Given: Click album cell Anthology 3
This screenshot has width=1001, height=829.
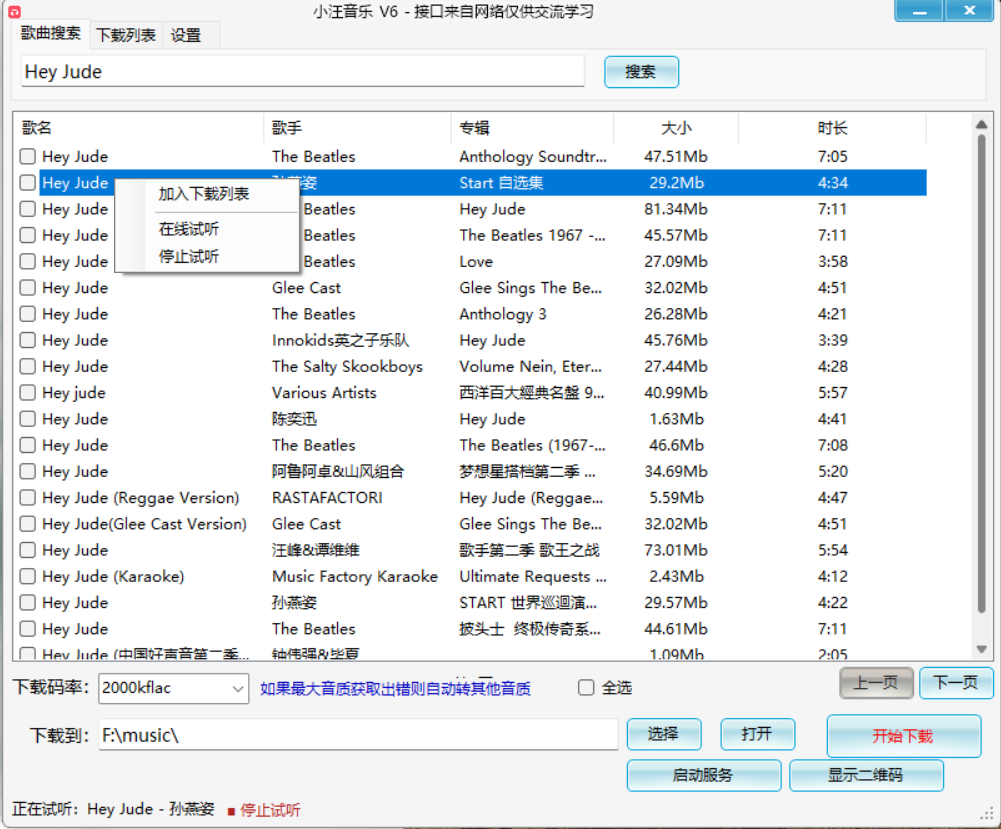Looking at the screenshot, I should click(x=503, y=314).
